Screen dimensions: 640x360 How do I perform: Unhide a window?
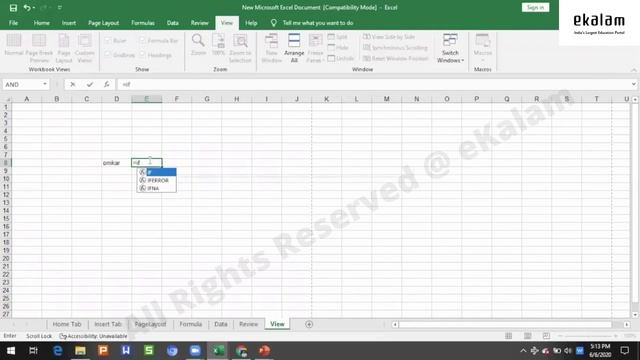pyautogui.click(x=341, y=58)
